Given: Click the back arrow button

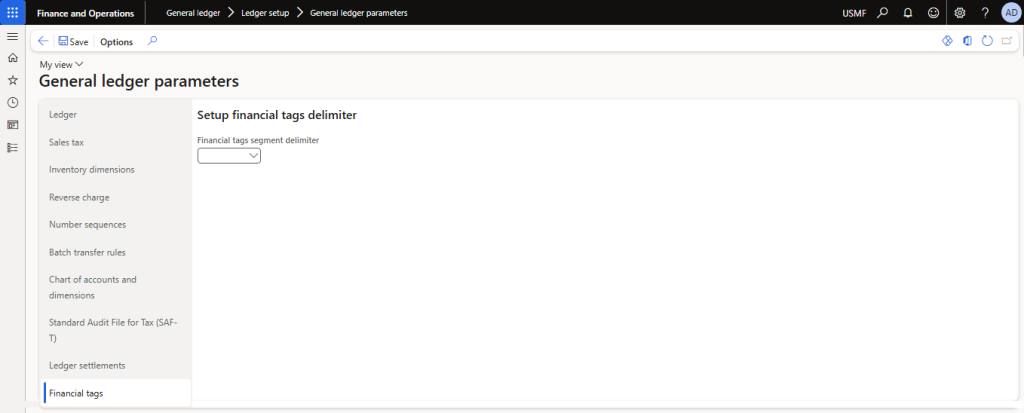Looking at the screenshot, I should (43, 41).
